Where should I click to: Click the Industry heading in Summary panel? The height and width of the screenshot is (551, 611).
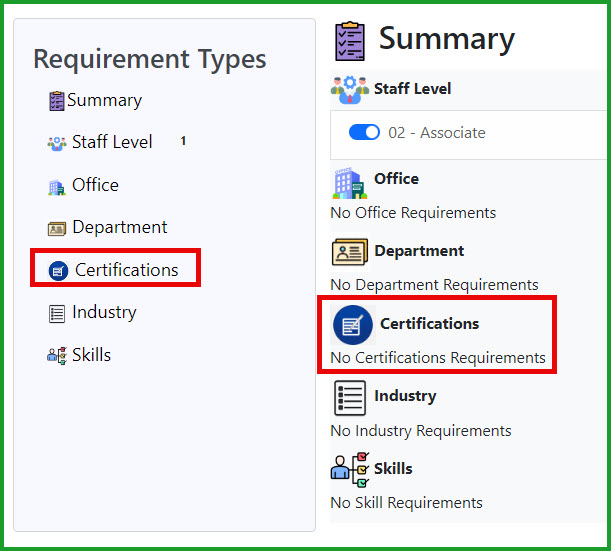point(405,396)
